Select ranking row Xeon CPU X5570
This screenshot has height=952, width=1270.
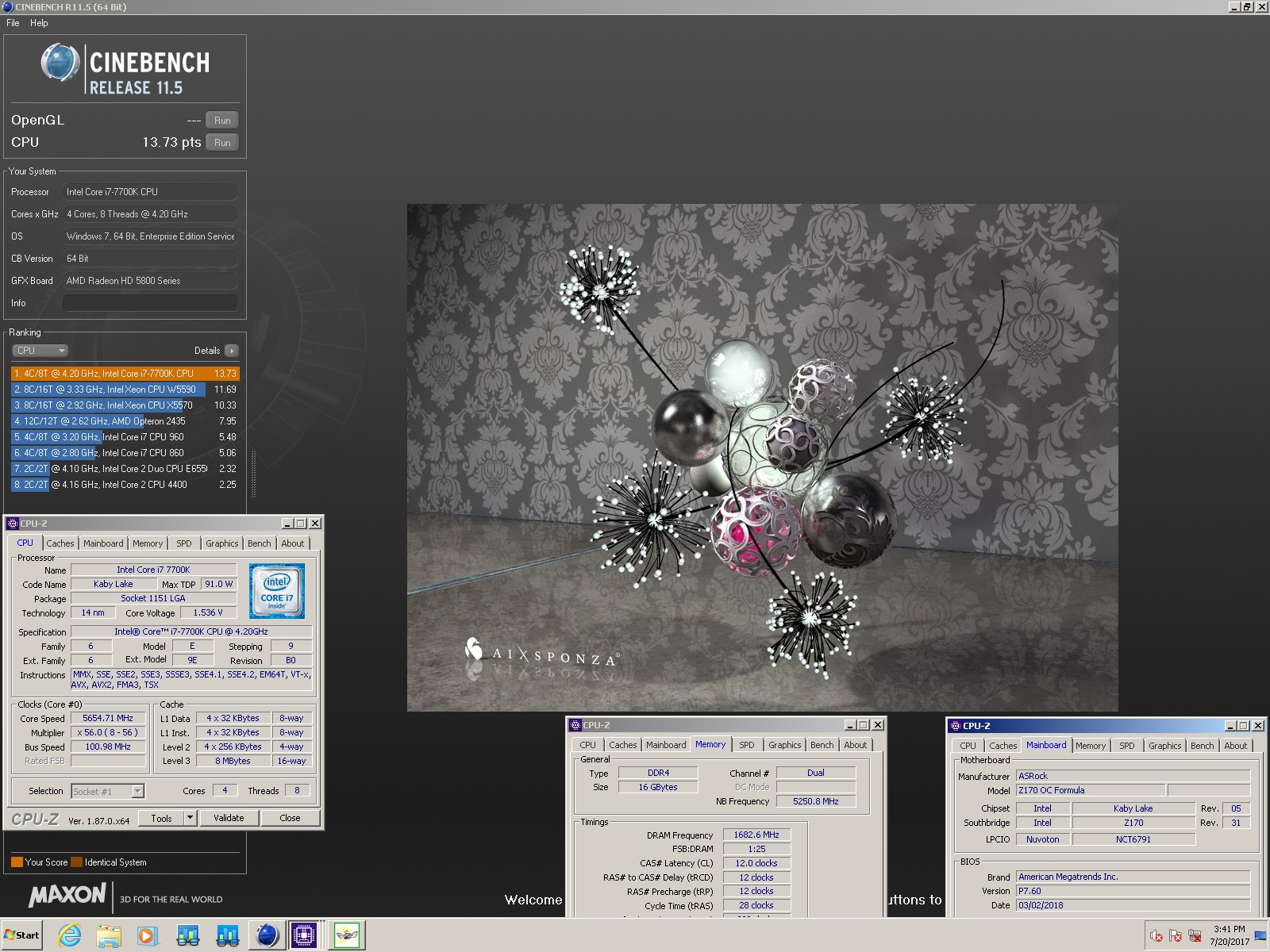125,405
